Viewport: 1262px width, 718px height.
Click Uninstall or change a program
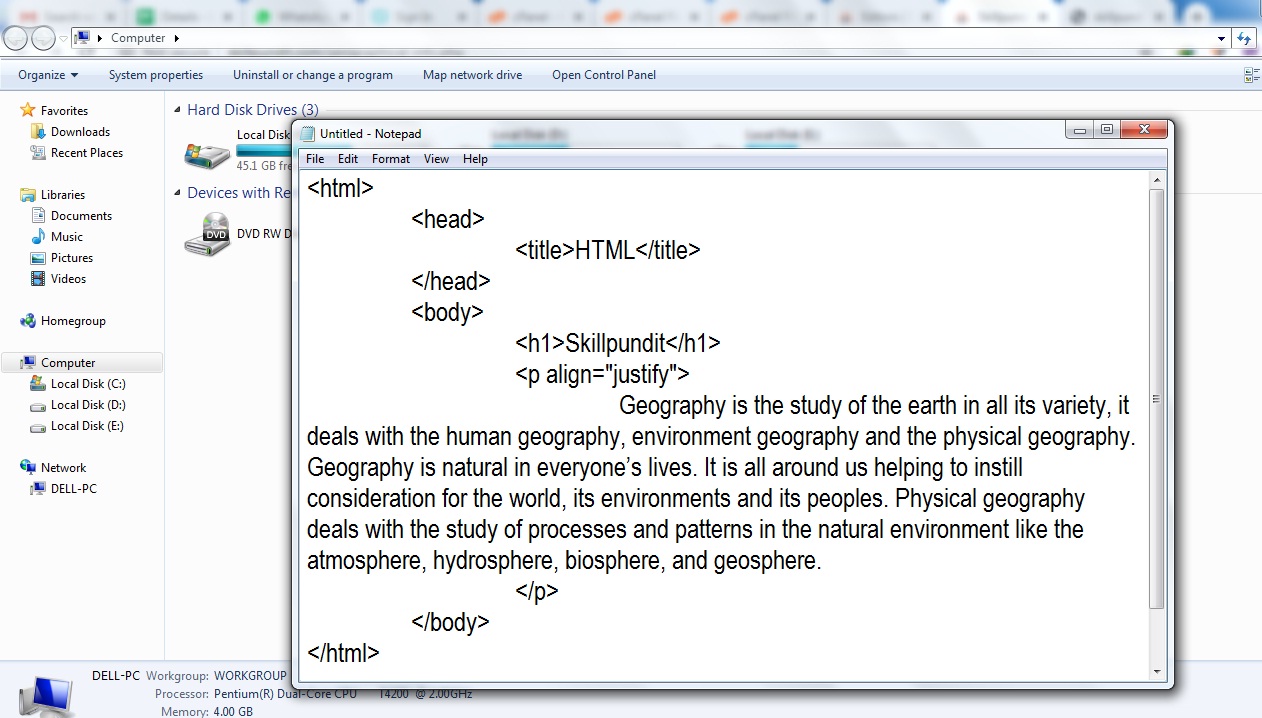coord(313,75)
